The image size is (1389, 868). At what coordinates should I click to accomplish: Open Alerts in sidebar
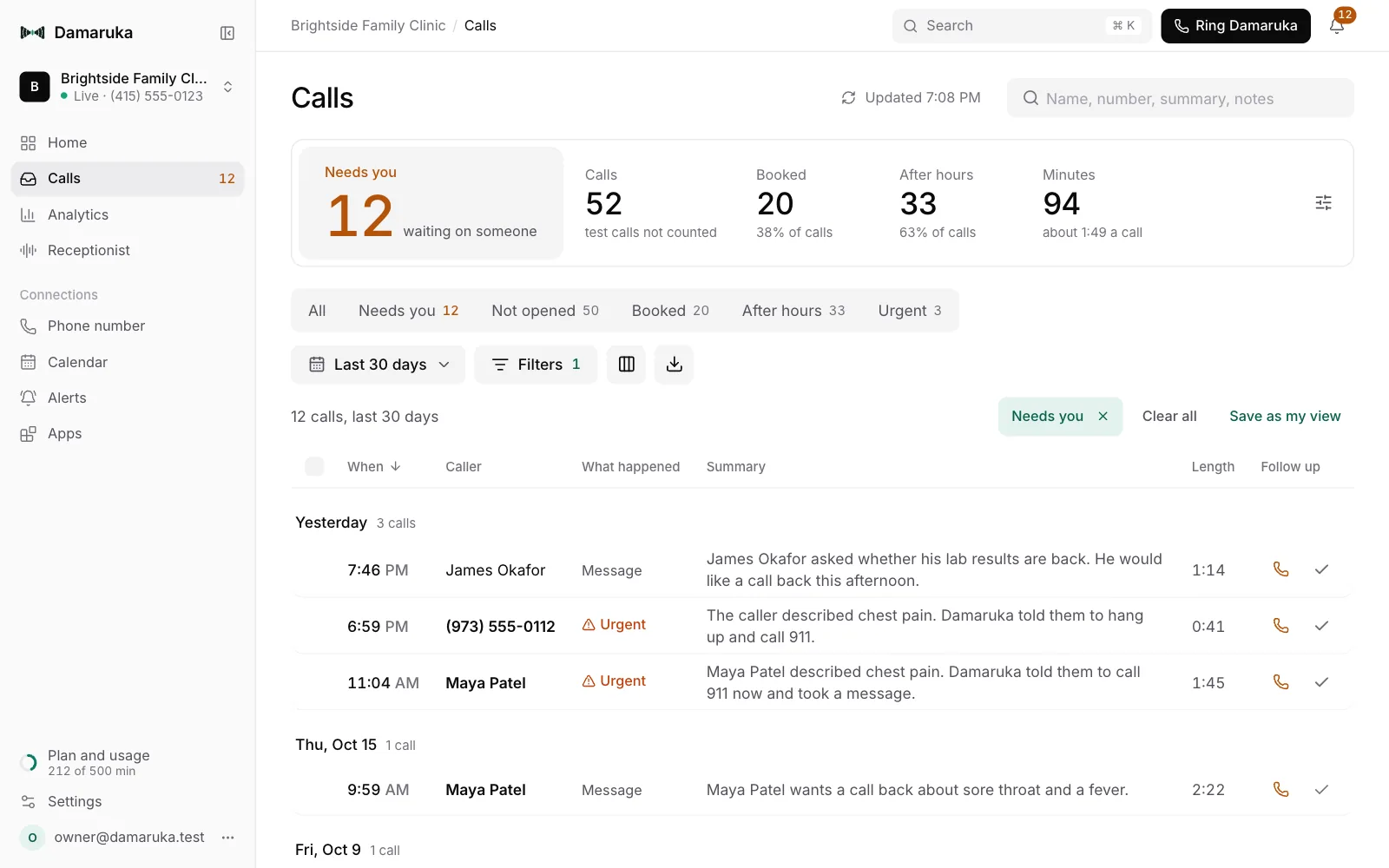128,398
